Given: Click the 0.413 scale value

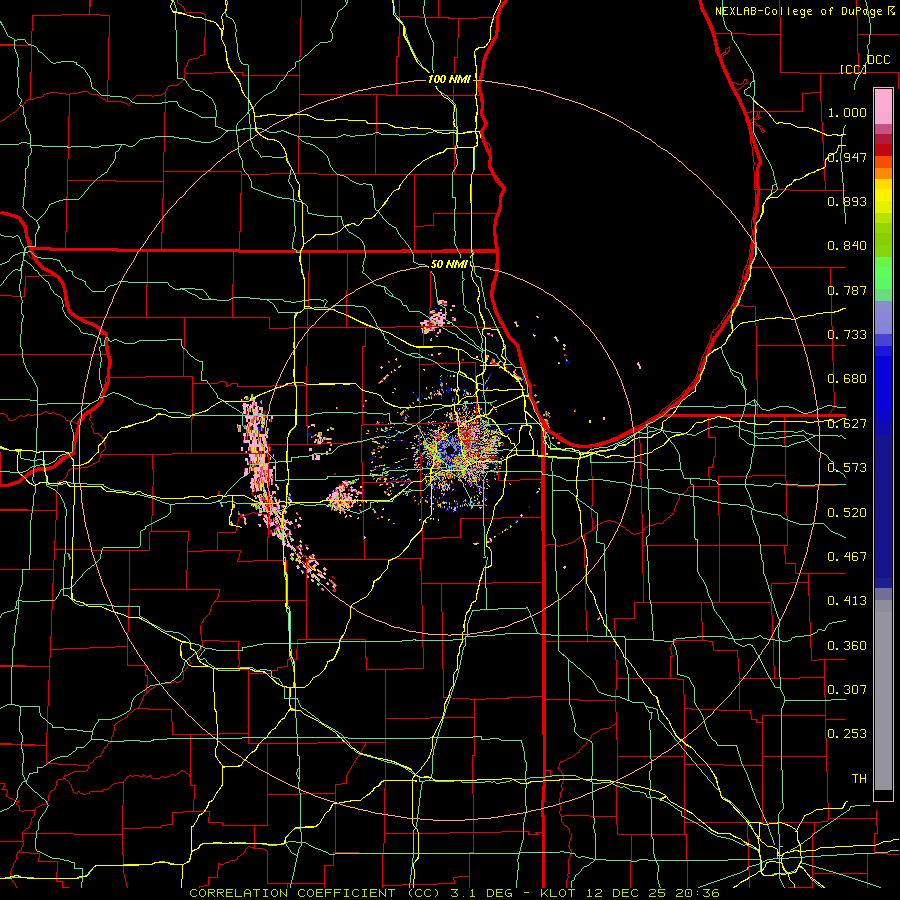Looking at the screenshot, I should coord(847,601).
